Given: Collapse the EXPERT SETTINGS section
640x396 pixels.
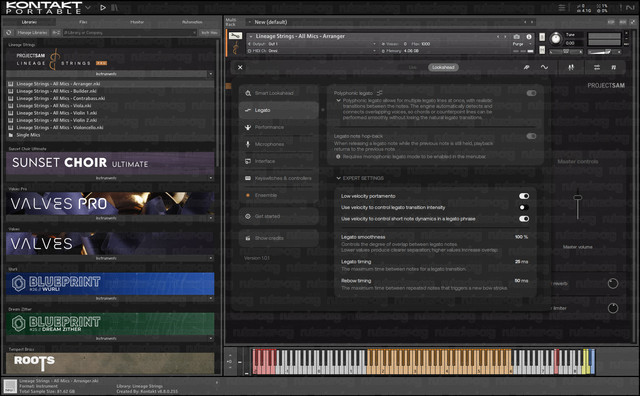Looking at the screenshot, I should 338,178.
